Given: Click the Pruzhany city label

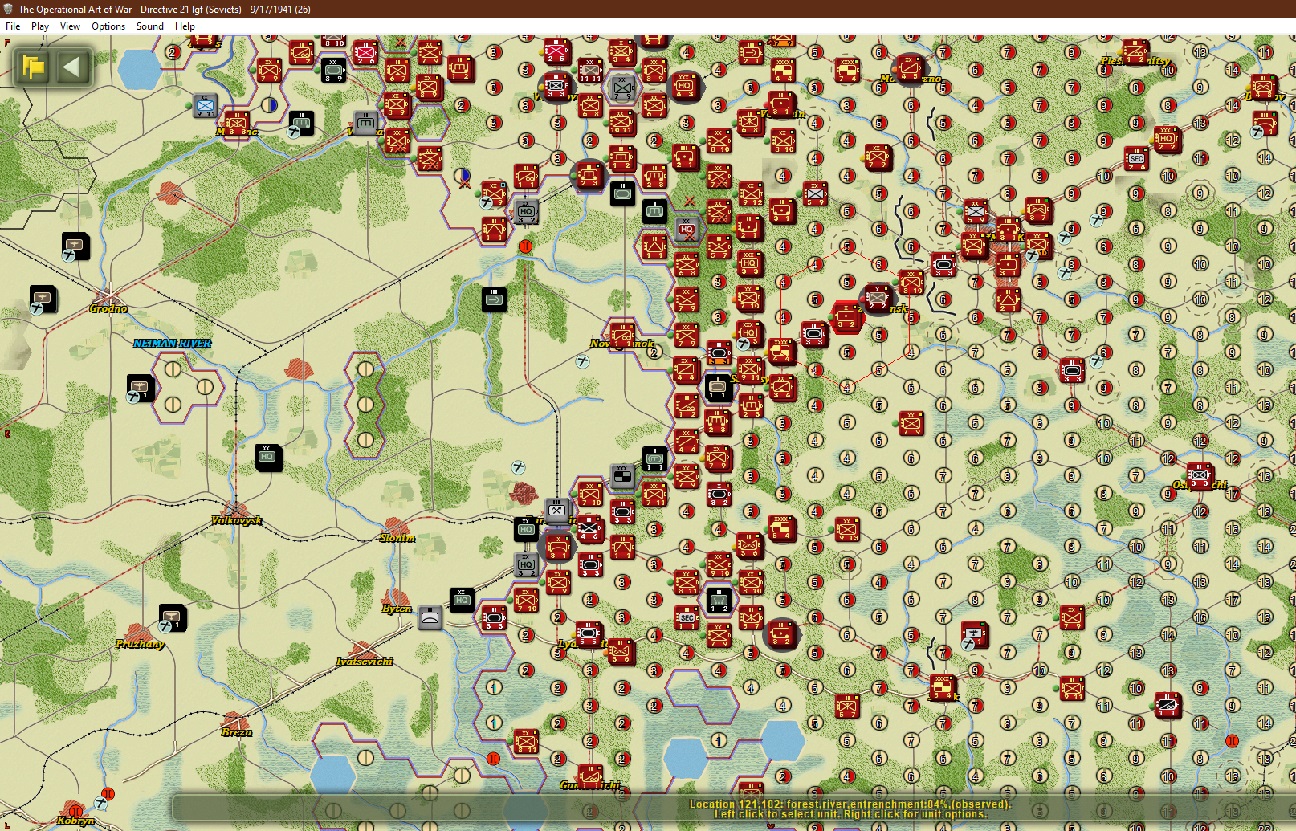Looking at the screenshot, I should coord(140,644).
